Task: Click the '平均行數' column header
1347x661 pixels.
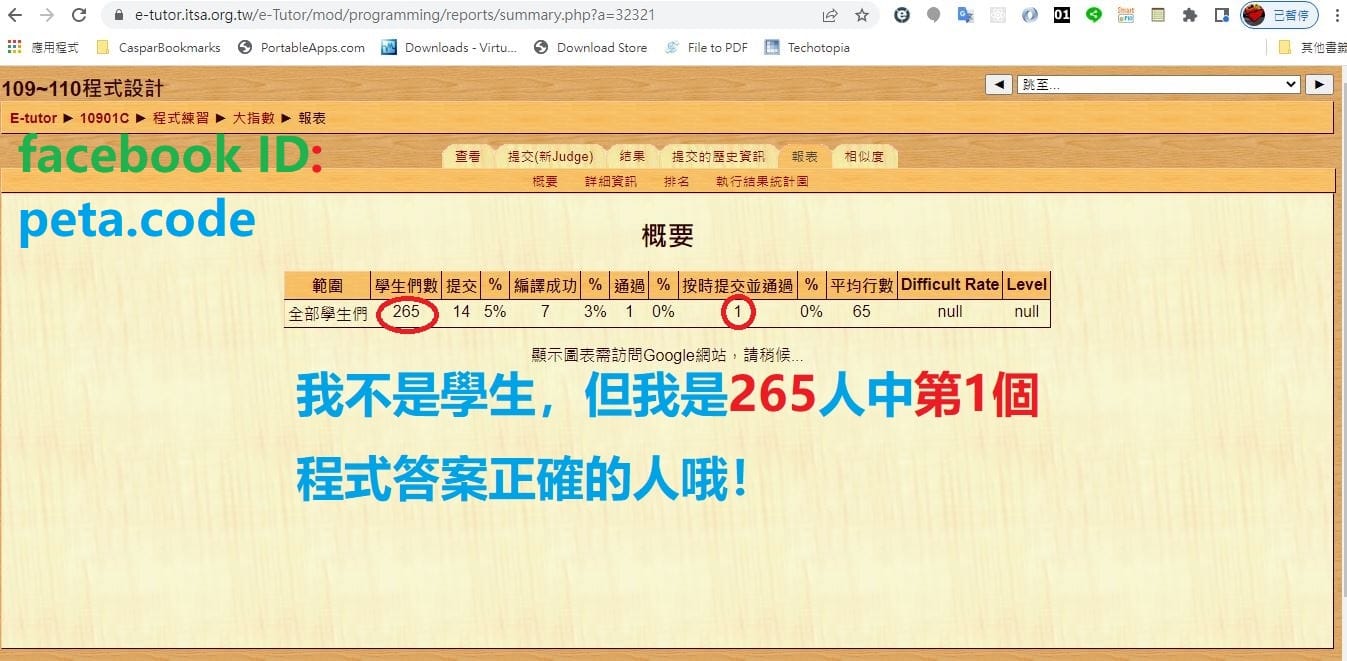Action: tap(861, 285)
